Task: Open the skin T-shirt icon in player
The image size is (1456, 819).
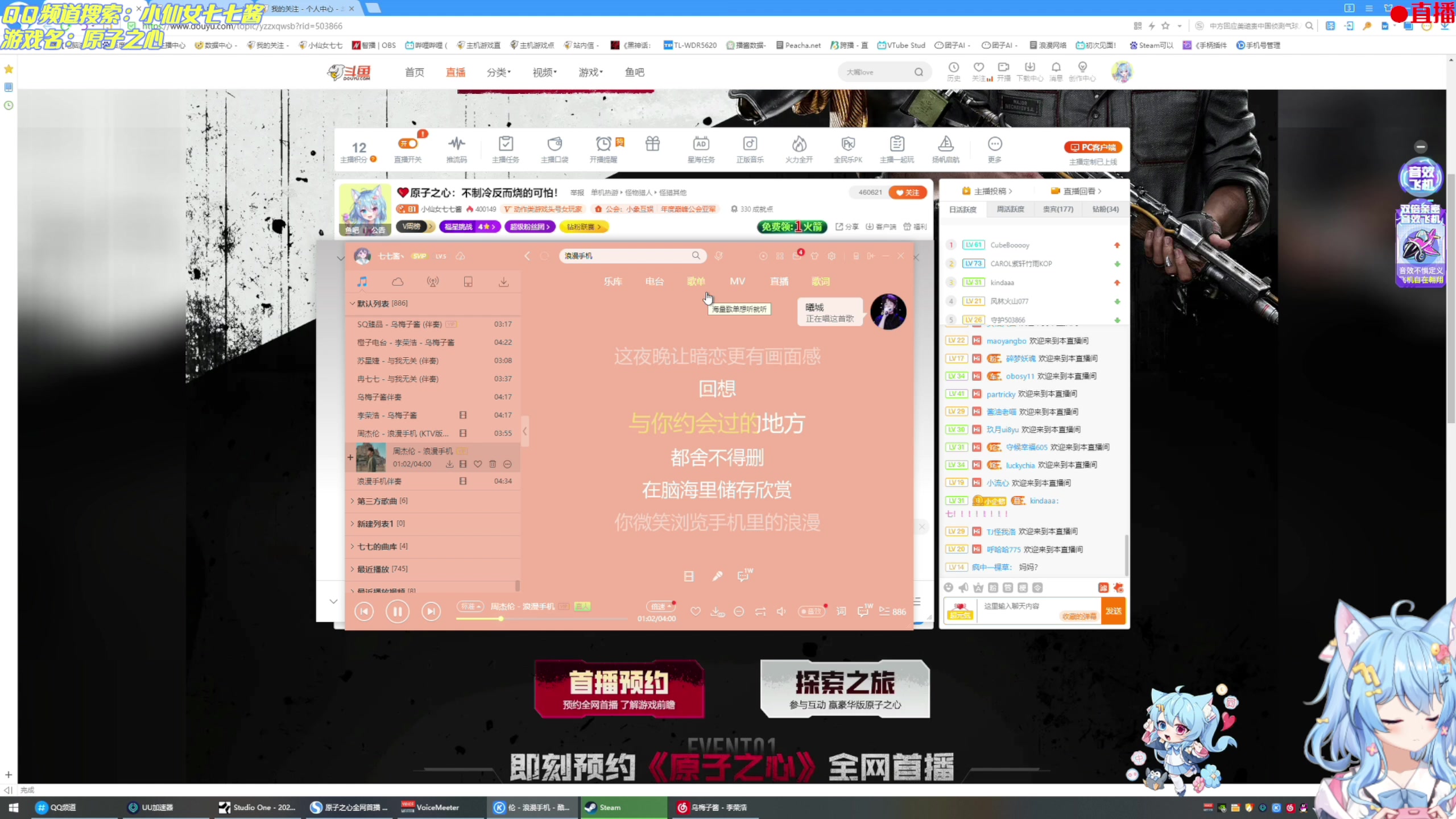Action: 814,256
